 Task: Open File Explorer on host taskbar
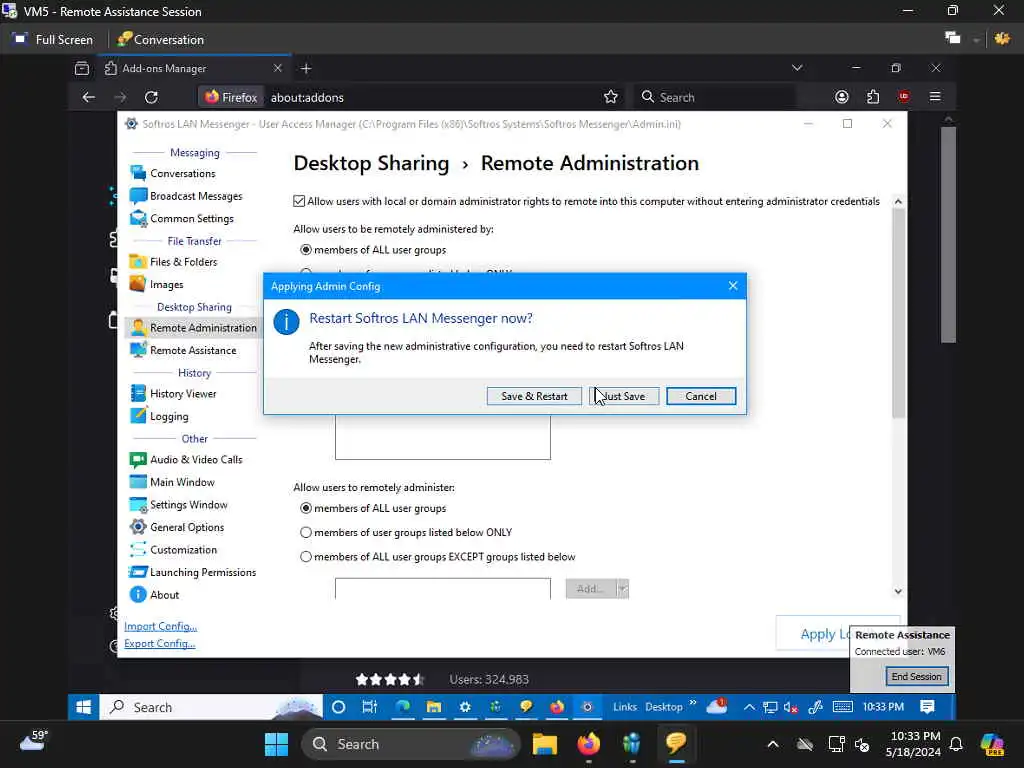pyautogui.click(x=545, y=744)
